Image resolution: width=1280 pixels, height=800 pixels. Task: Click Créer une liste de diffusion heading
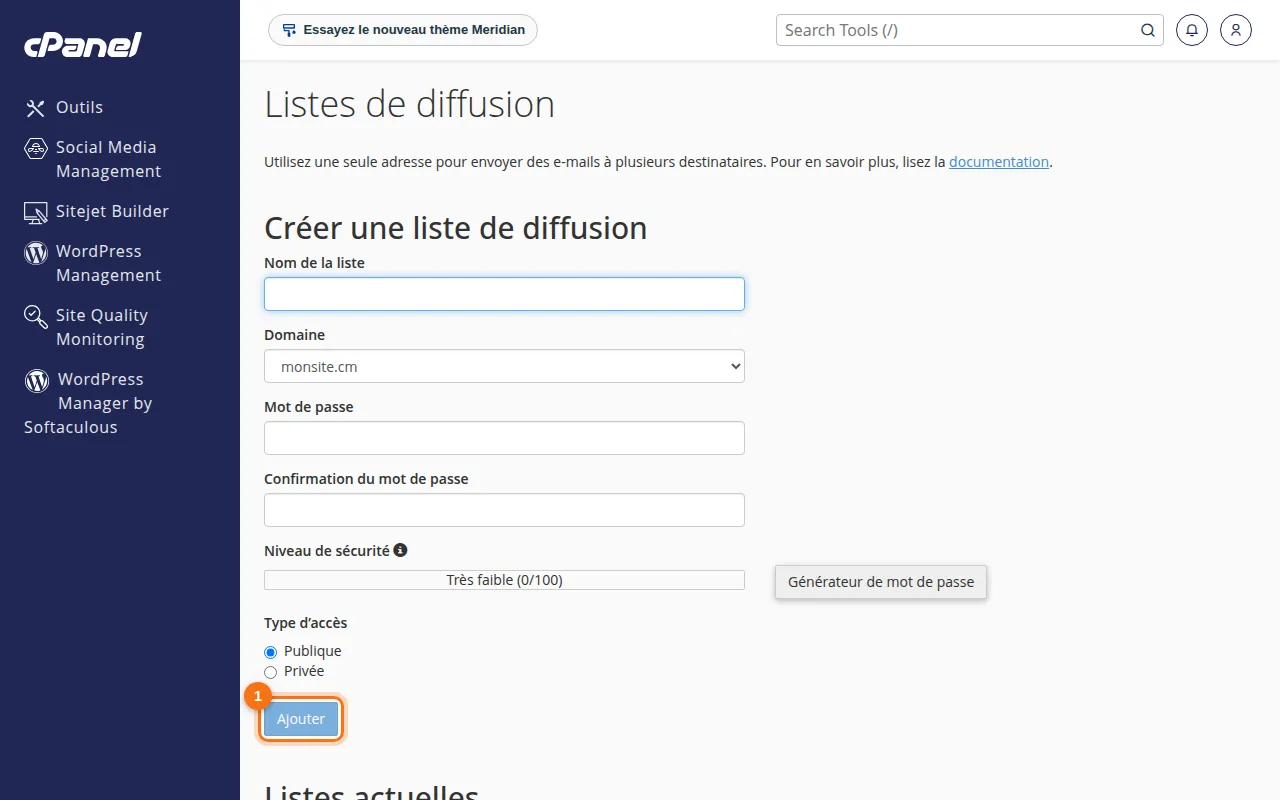click(455, 228)
